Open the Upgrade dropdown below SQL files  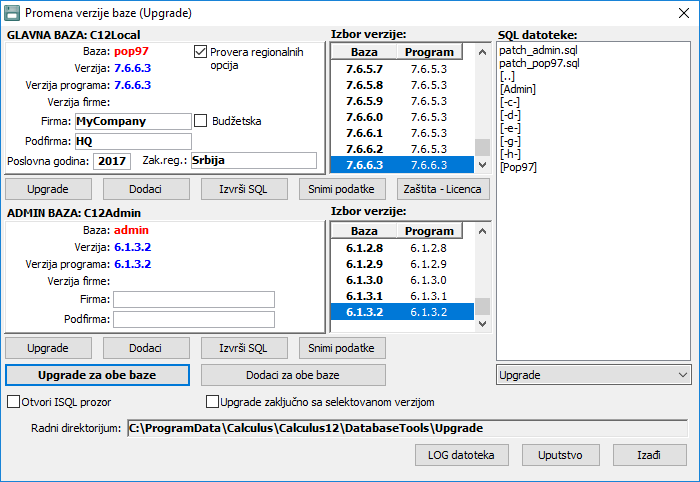pyautogui.click(x=593, y=375)
